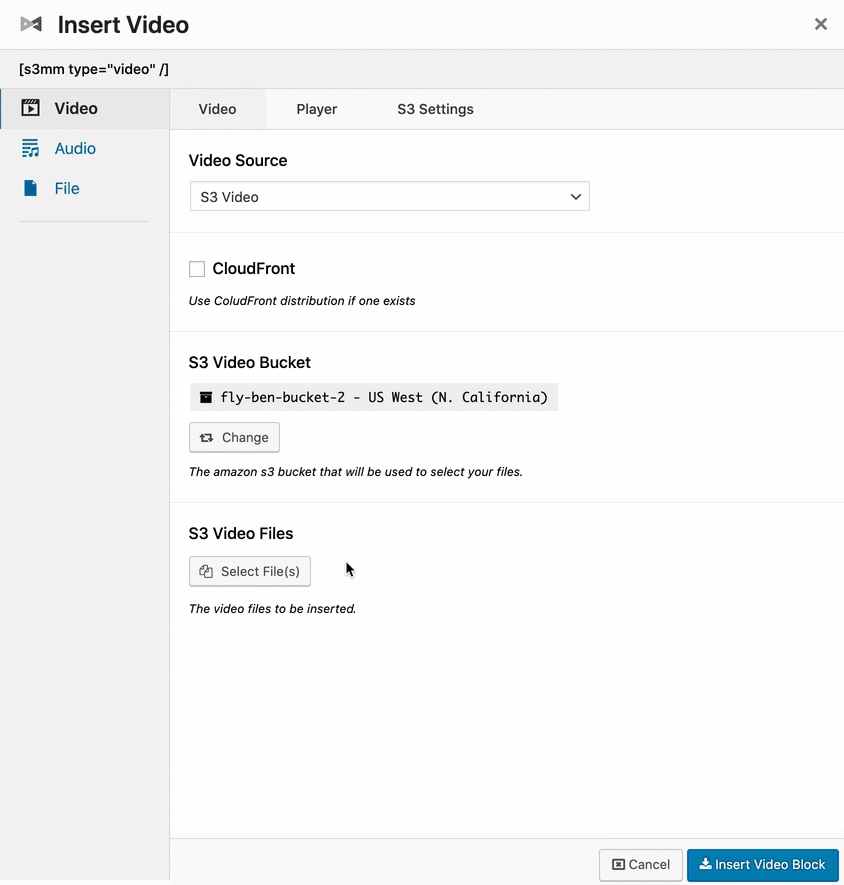844x885 pixels.
Task: Close the Insert Video dialog
Action: tap(820, 24)
